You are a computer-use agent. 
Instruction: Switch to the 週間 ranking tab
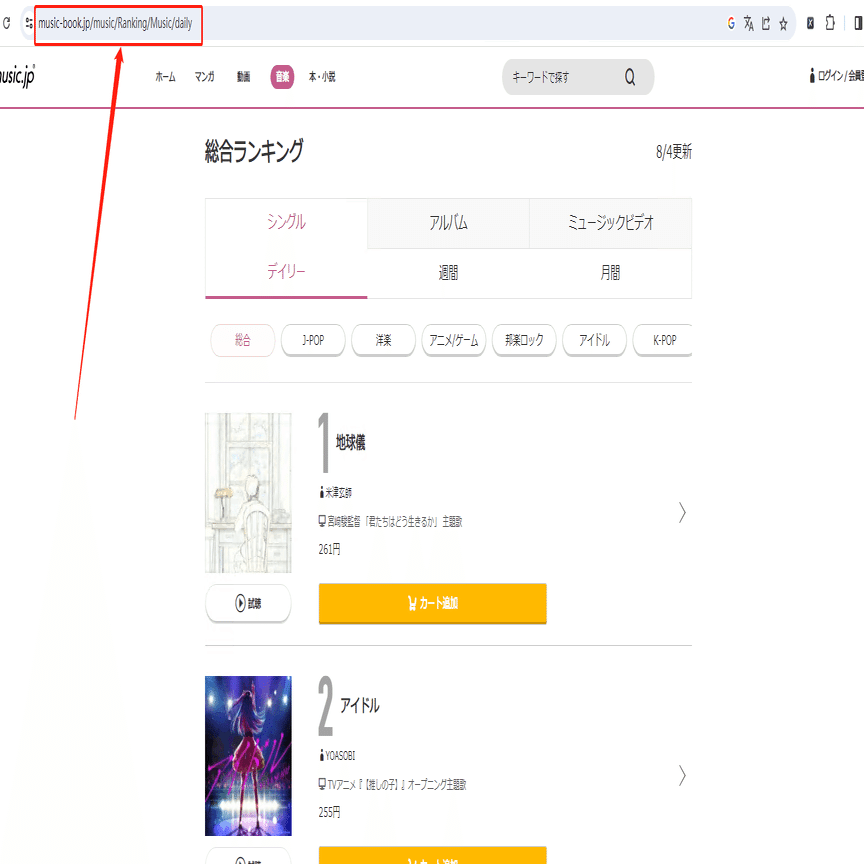(x=448, y=273)
